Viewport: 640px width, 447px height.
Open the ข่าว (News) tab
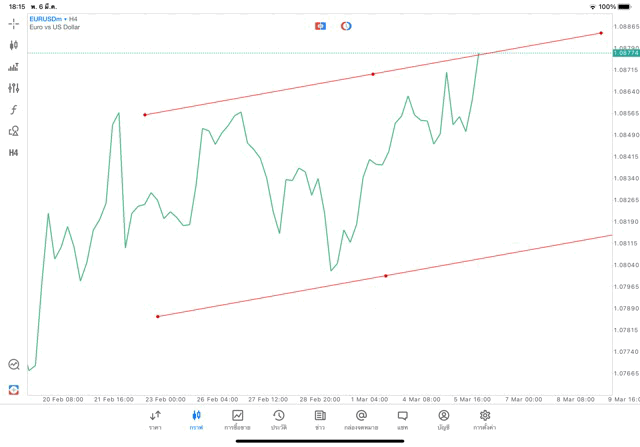(320, 419)
